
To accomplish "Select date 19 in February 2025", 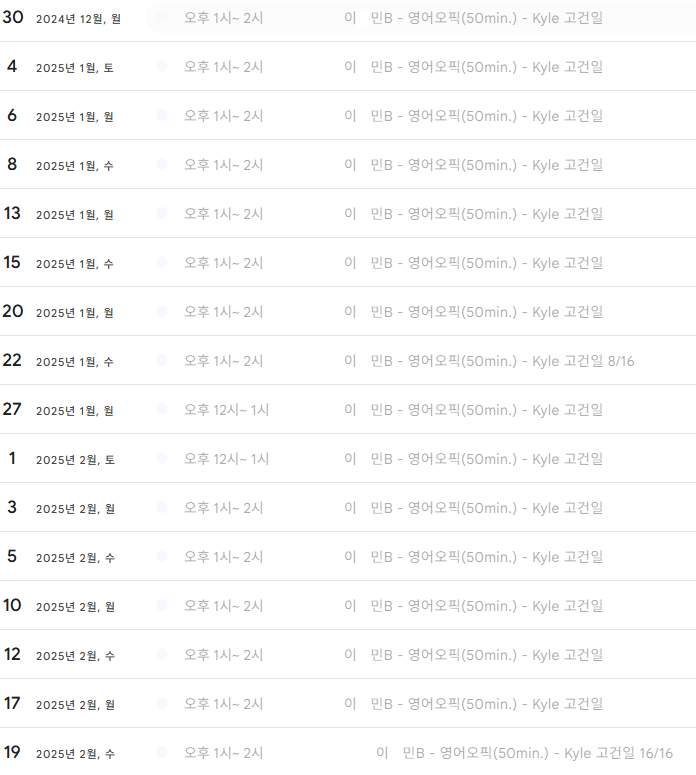I will point(12,752).
